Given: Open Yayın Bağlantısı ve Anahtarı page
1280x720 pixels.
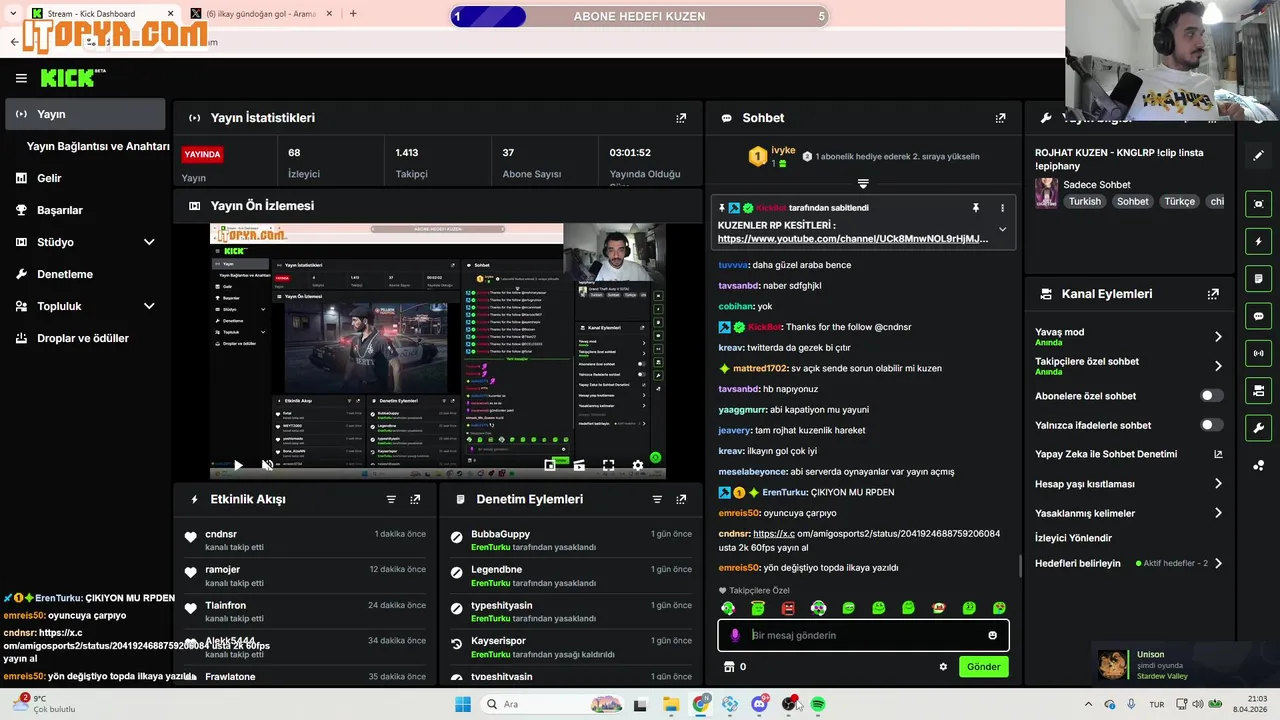Looking at the screenshot, I should [x=98, y=146].
